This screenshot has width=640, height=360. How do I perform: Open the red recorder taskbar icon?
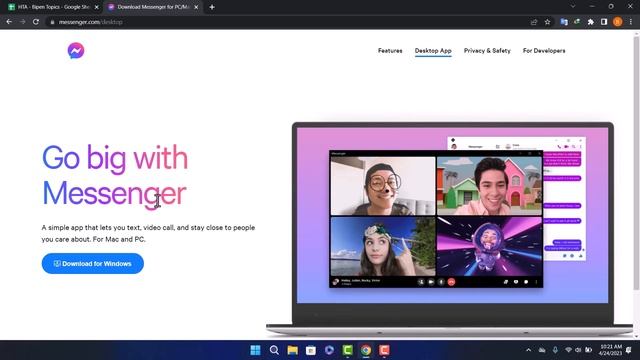384,350
